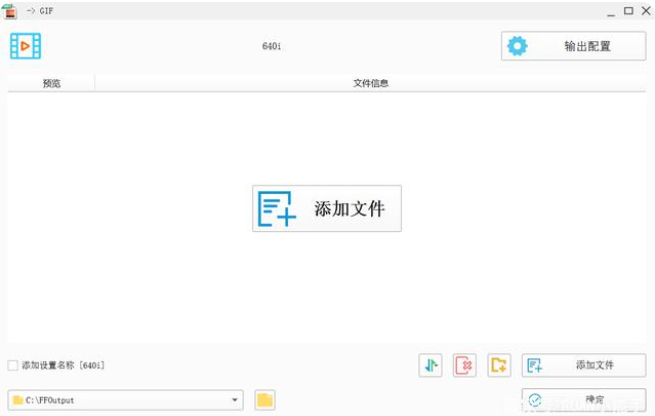Screen dimensions: 655x416
Task: Click inside the C:\FFOutput path field
Action: (x=120, y=400)
